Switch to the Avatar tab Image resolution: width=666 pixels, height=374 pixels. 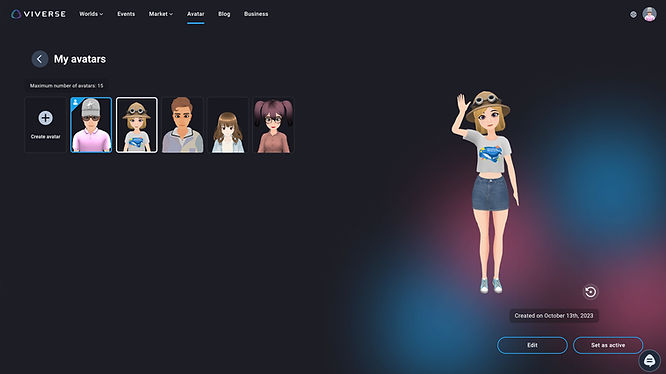[x=196, y=14]
